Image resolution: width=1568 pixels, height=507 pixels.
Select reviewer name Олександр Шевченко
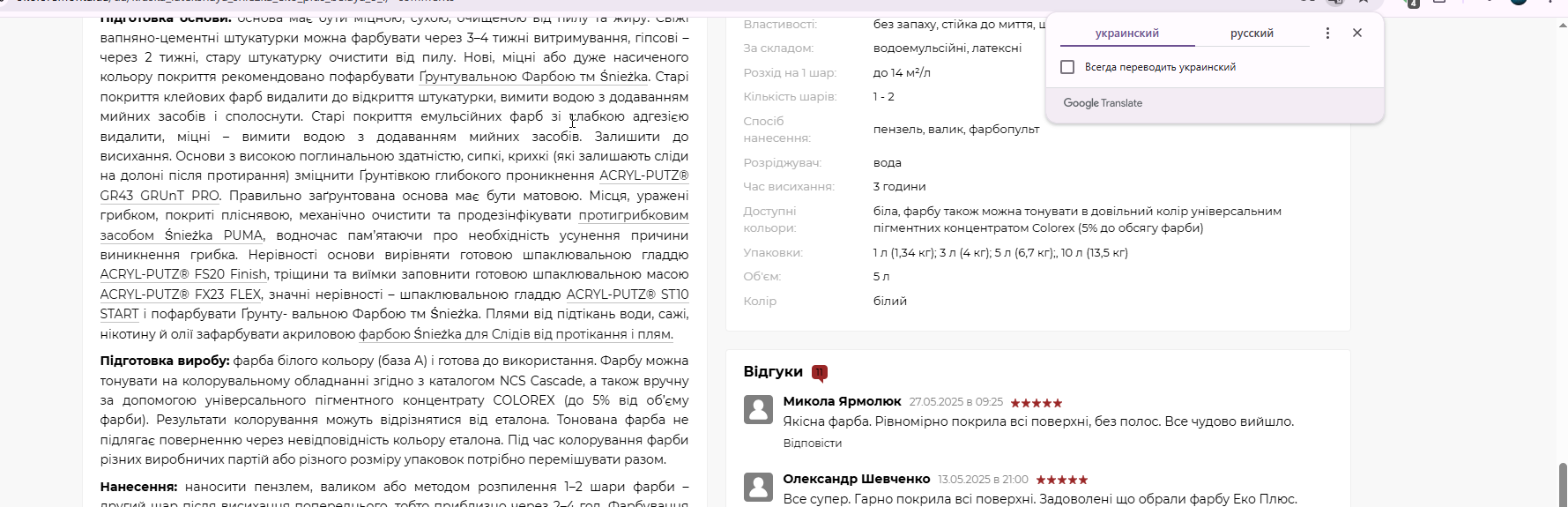857,479
